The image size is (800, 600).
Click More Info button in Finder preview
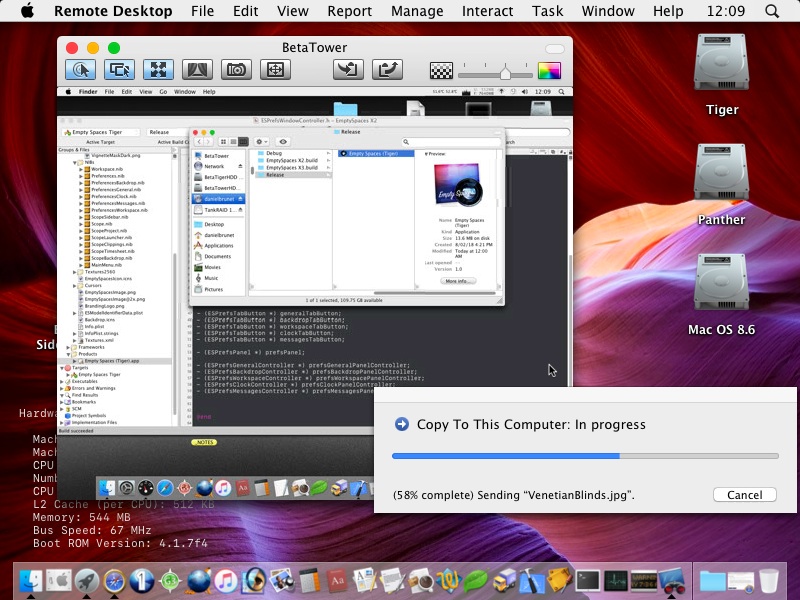458,281
